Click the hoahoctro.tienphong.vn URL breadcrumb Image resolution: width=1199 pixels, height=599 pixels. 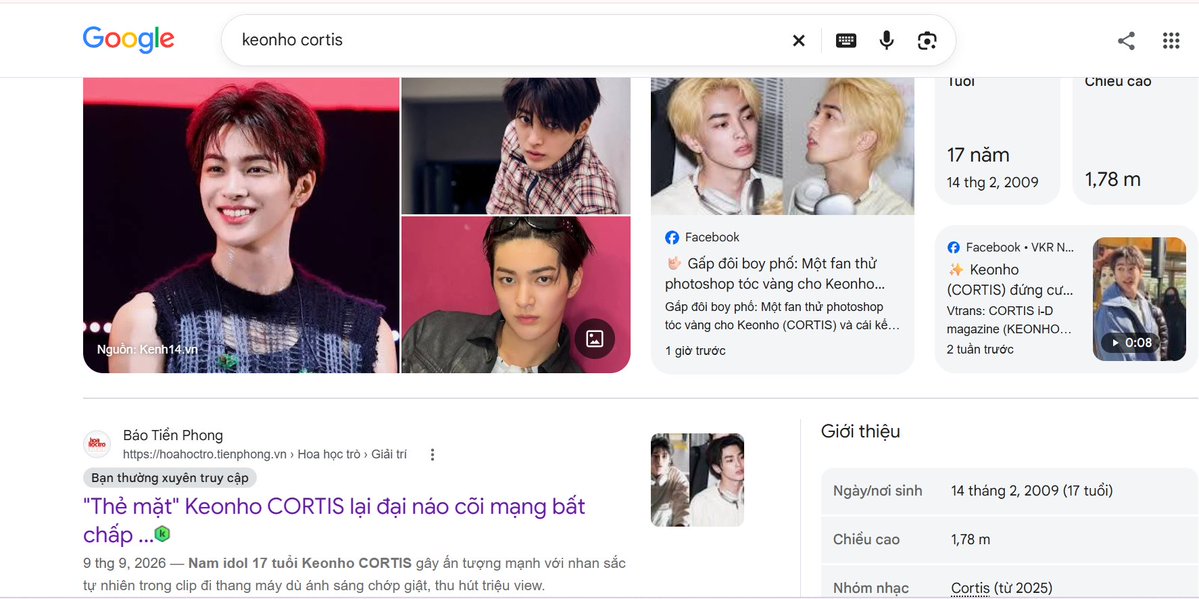(265, 454)
